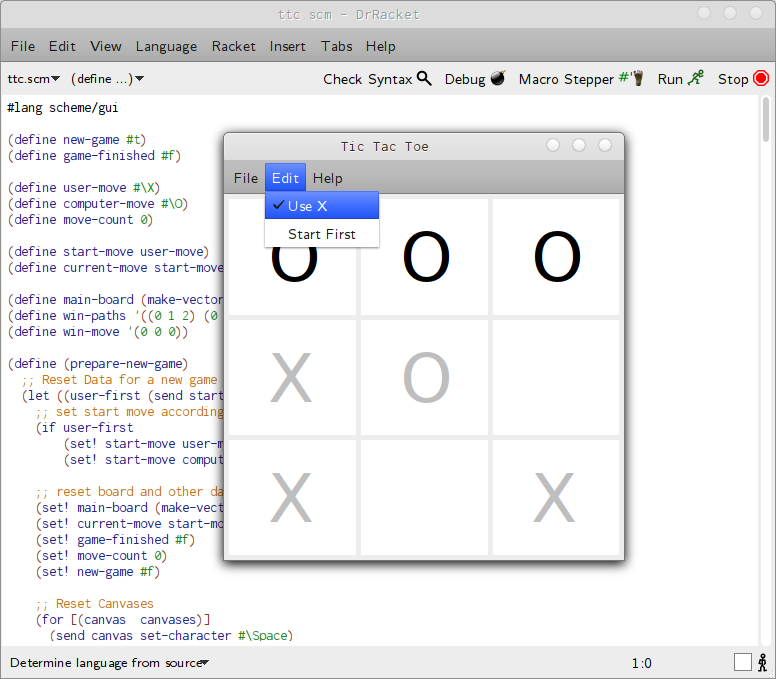Click the Macro Stepper label
The image size is (776, 679).
(566, 79)
